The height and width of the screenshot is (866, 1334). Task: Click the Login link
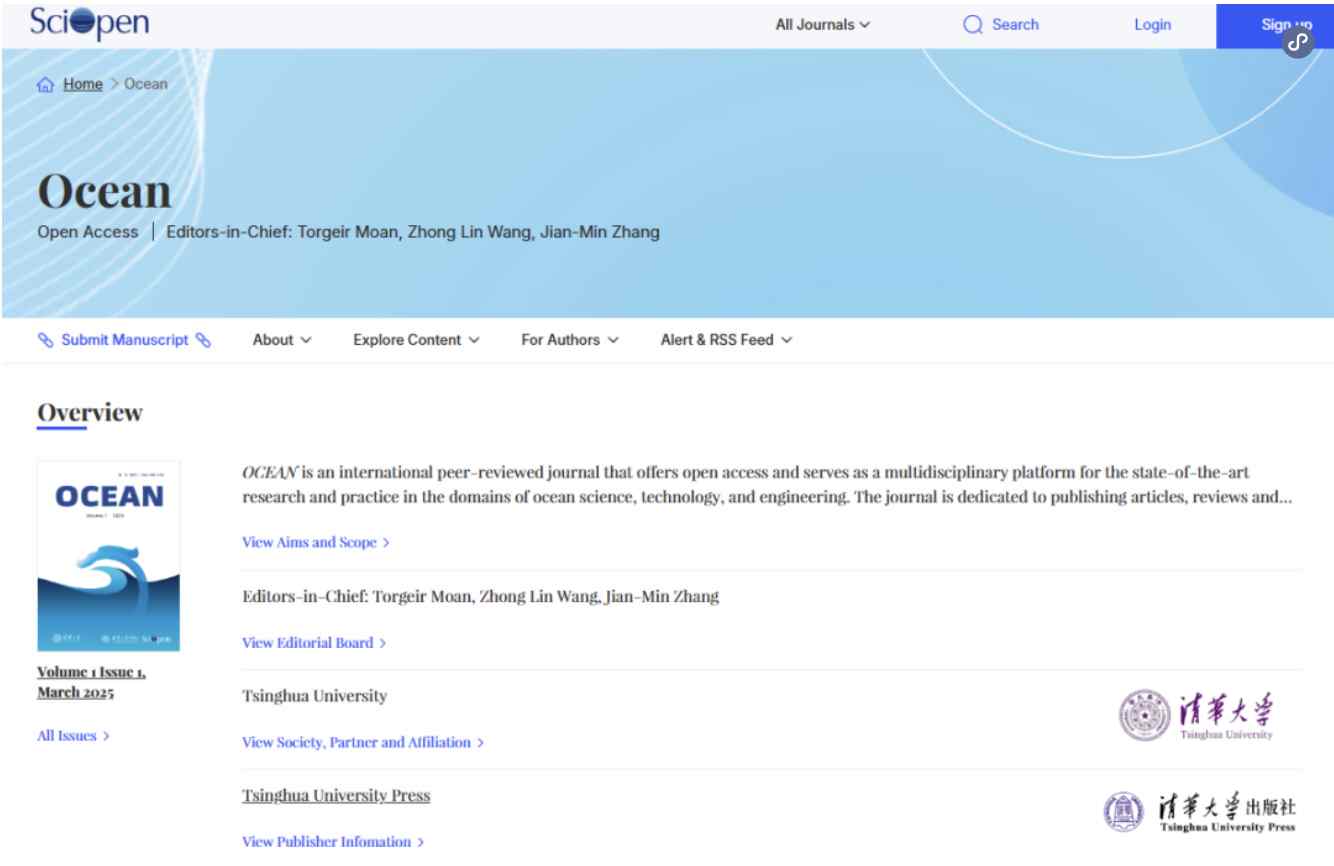(1153, 25)
